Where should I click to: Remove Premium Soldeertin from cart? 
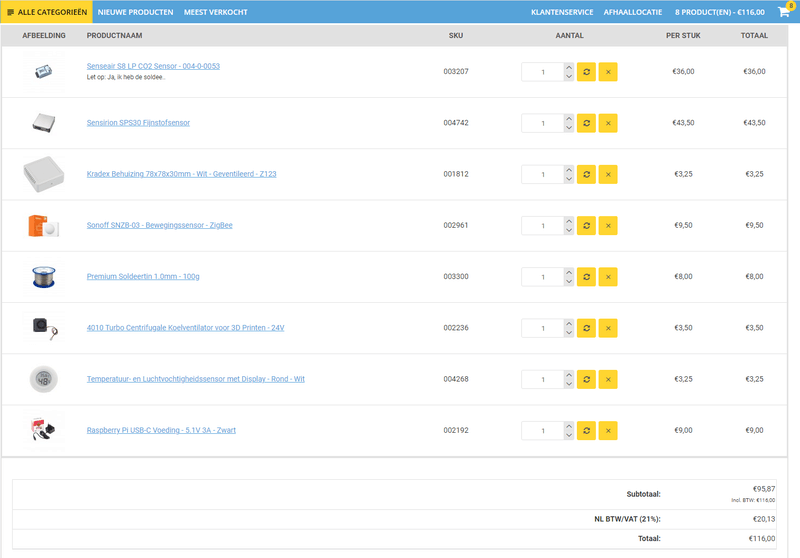pyautogui.click(x=608, y=277)
